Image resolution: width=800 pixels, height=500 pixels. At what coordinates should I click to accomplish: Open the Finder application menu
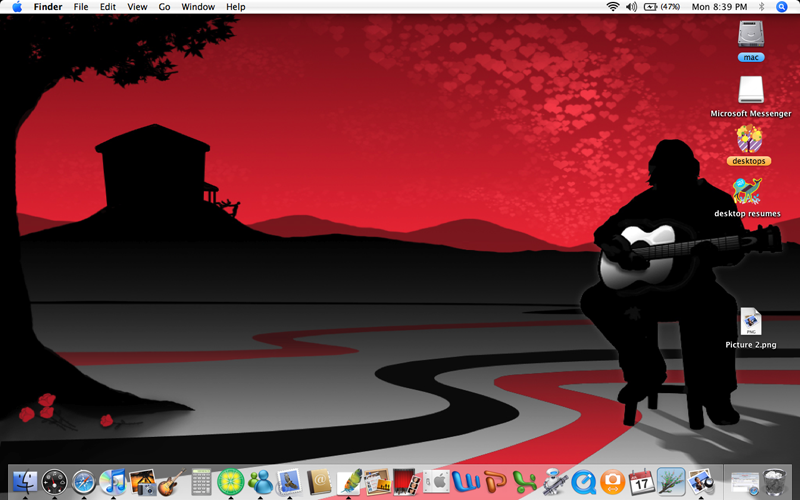click(48, 7)
